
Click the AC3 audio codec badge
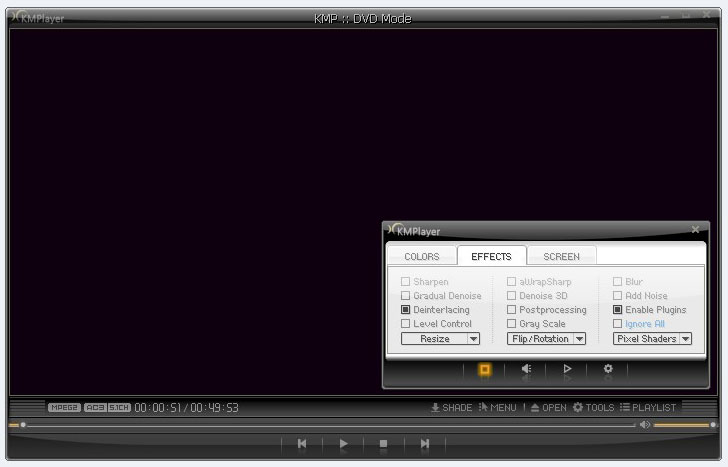(95, 408)
